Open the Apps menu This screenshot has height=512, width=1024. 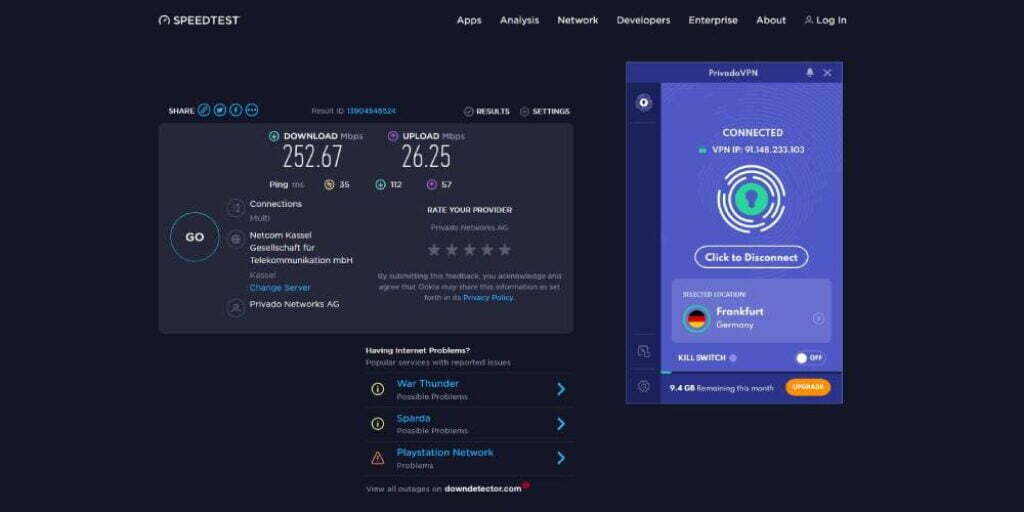[x=469, y=20]
